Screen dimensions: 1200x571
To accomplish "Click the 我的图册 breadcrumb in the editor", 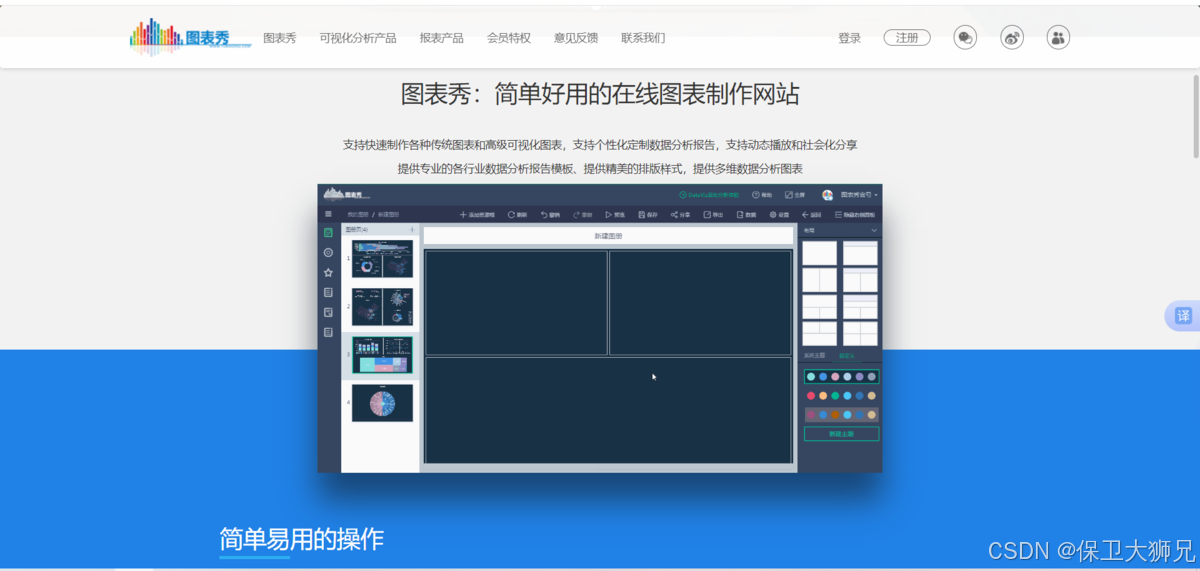I will click(357, 215).
